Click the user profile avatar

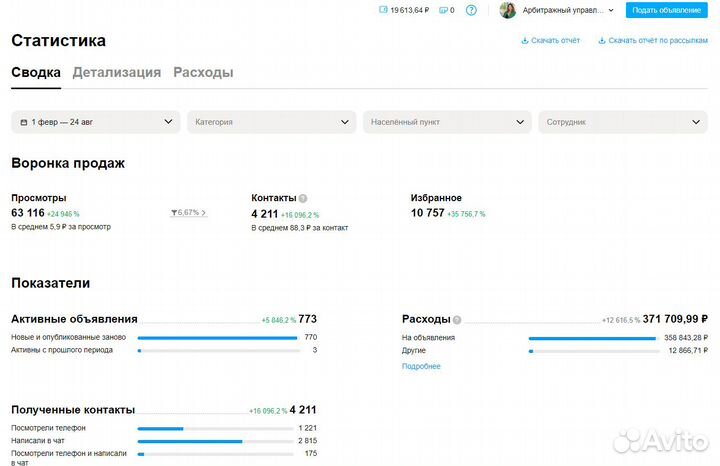507,10
